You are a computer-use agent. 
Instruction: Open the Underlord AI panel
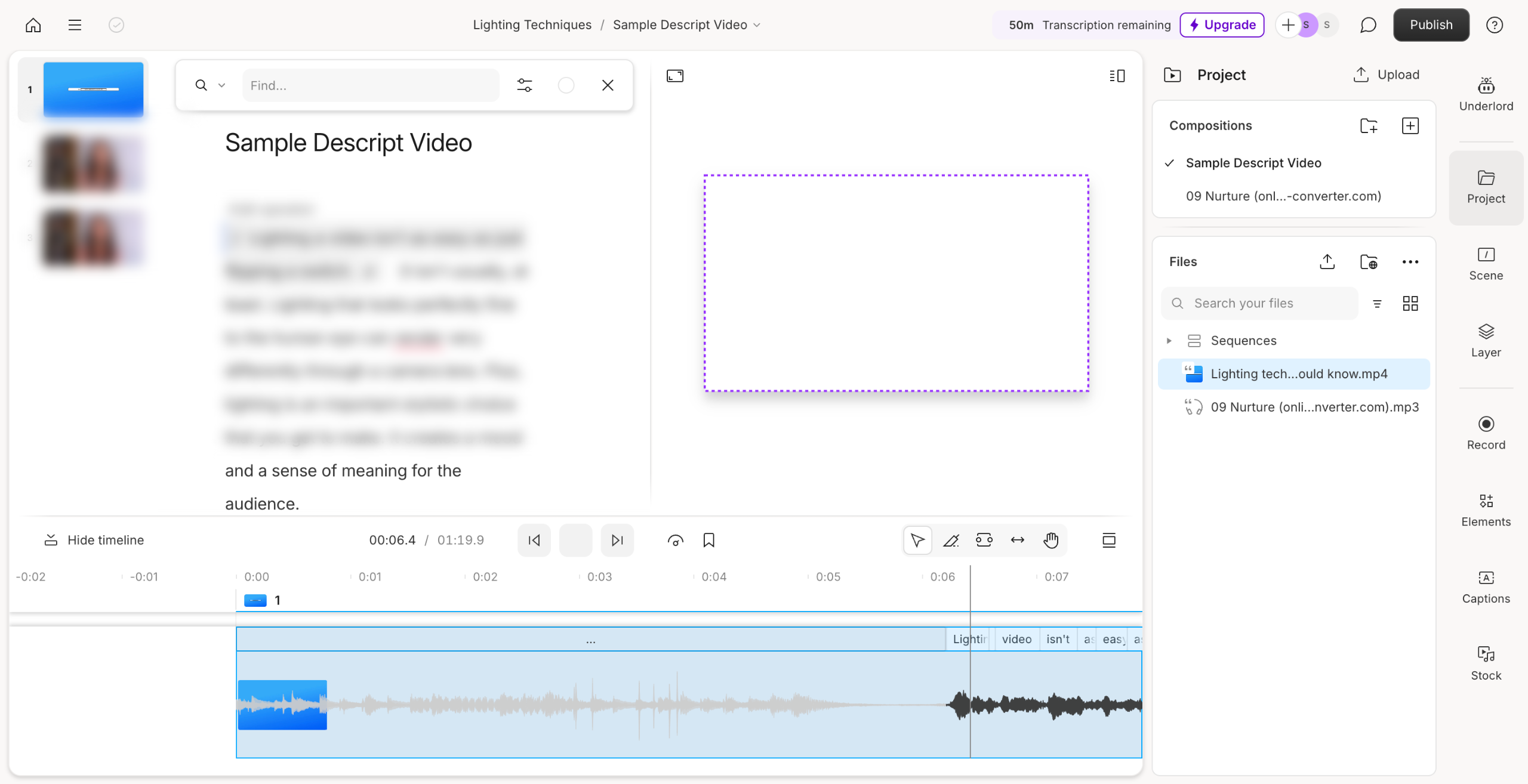coord(1486,94)
